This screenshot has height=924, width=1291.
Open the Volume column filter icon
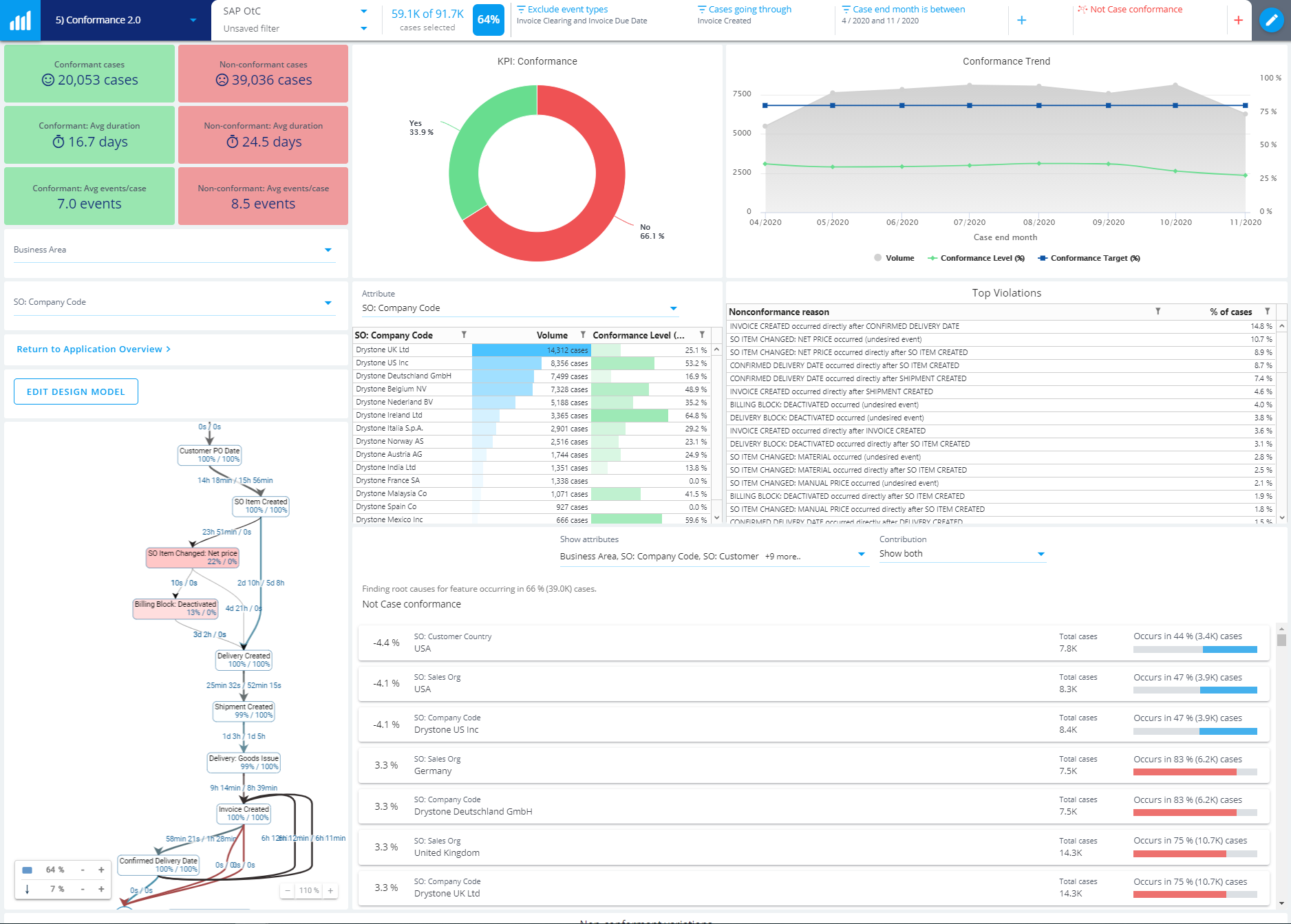[x=583, y=334]
